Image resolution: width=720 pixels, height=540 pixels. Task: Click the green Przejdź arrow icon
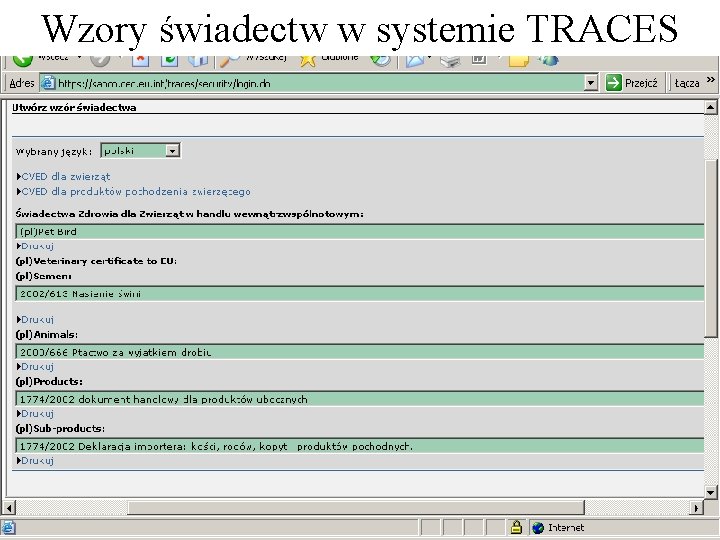[x=613, y=83]
